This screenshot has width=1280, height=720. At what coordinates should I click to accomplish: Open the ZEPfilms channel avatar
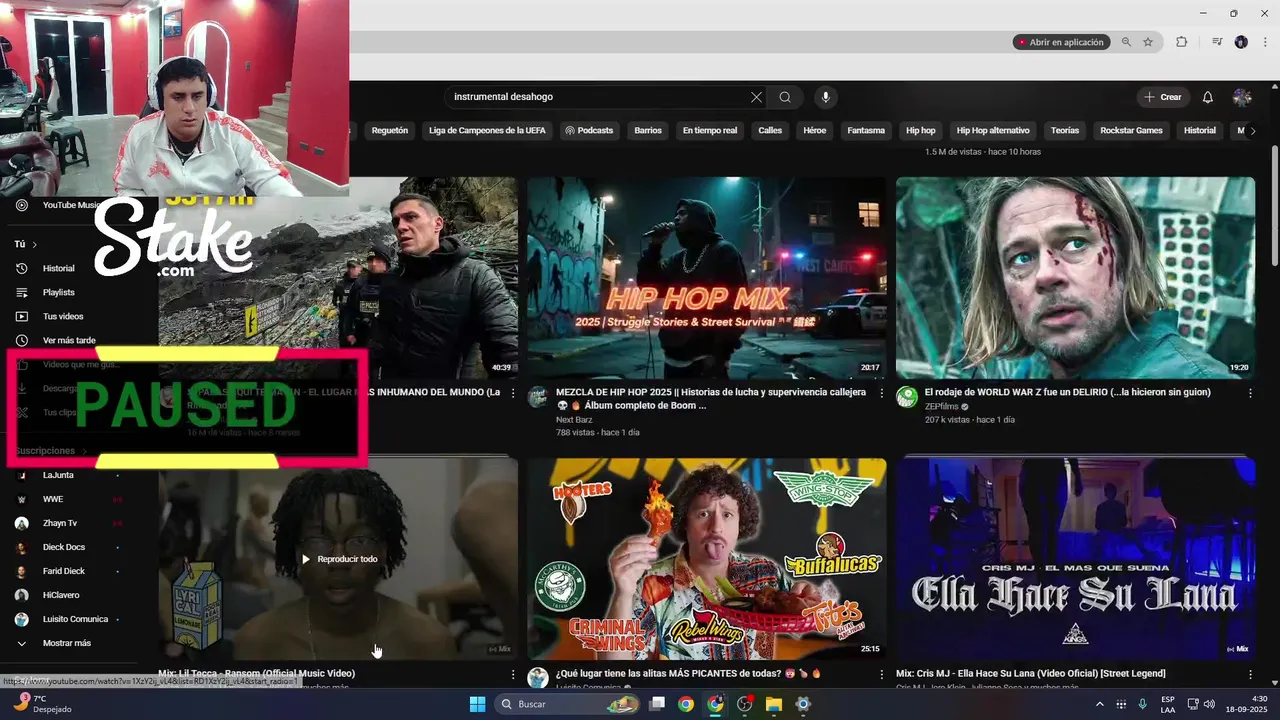point(907,397)
